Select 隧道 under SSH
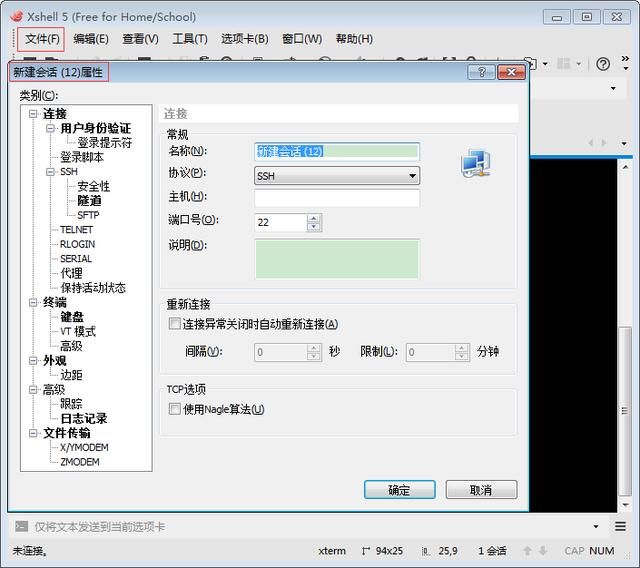 pyautogui.click(x=89, y=201)
